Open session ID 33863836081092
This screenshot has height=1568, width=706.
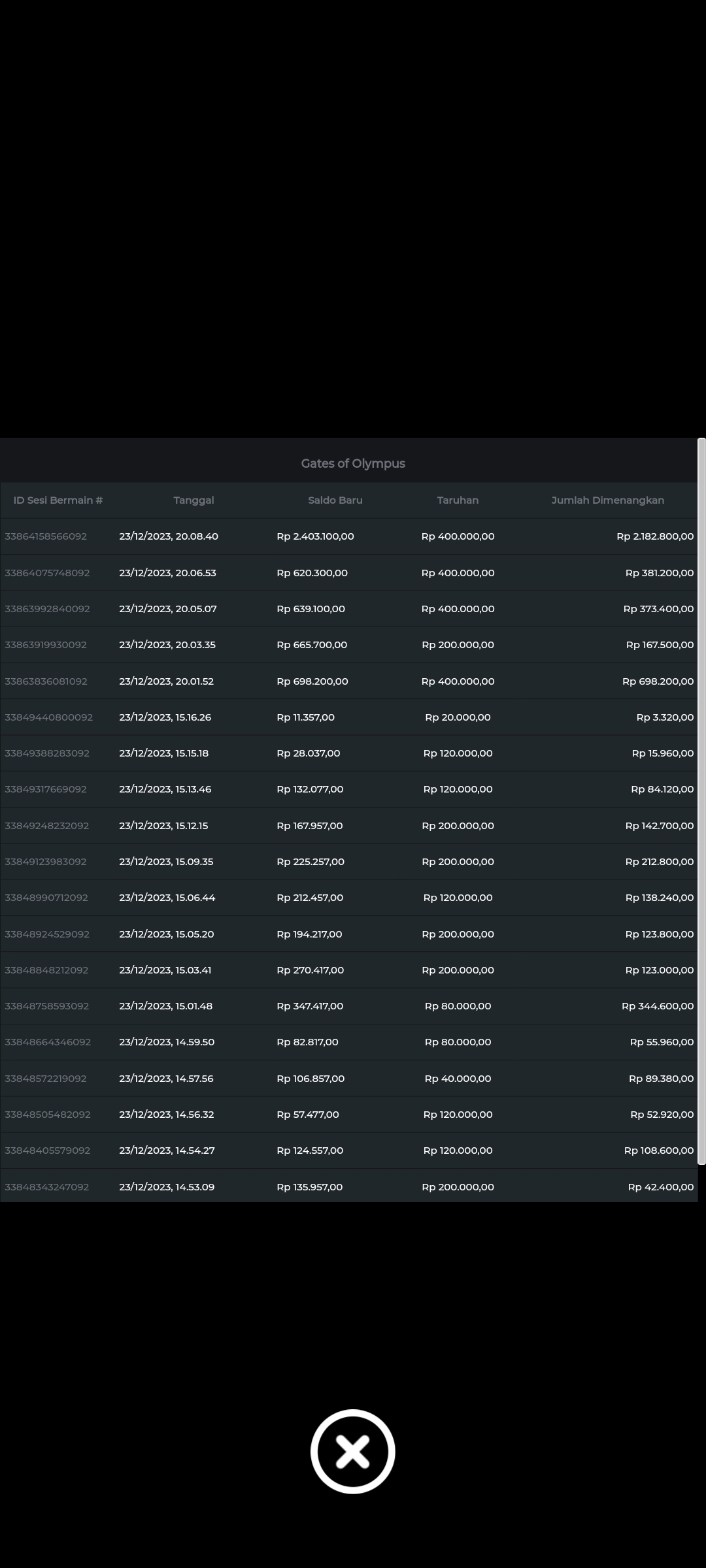(46, 681)
